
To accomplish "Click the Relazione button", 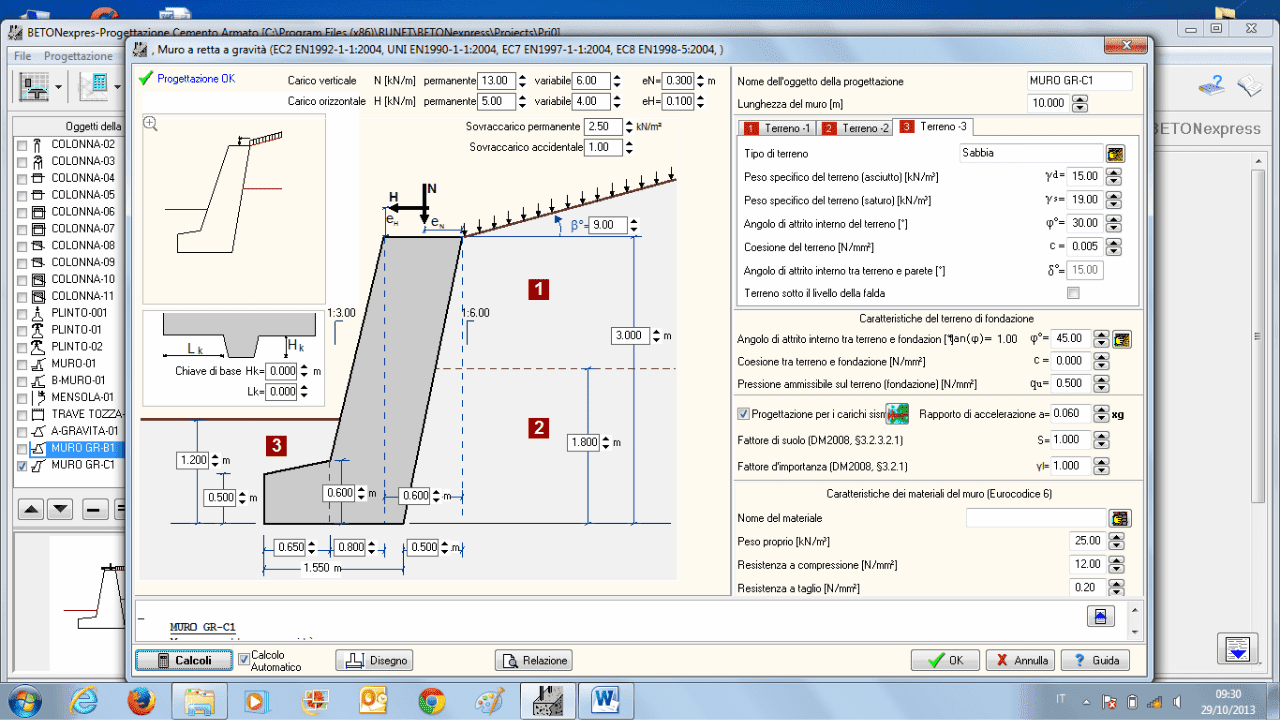I will (x=533, y=660).
